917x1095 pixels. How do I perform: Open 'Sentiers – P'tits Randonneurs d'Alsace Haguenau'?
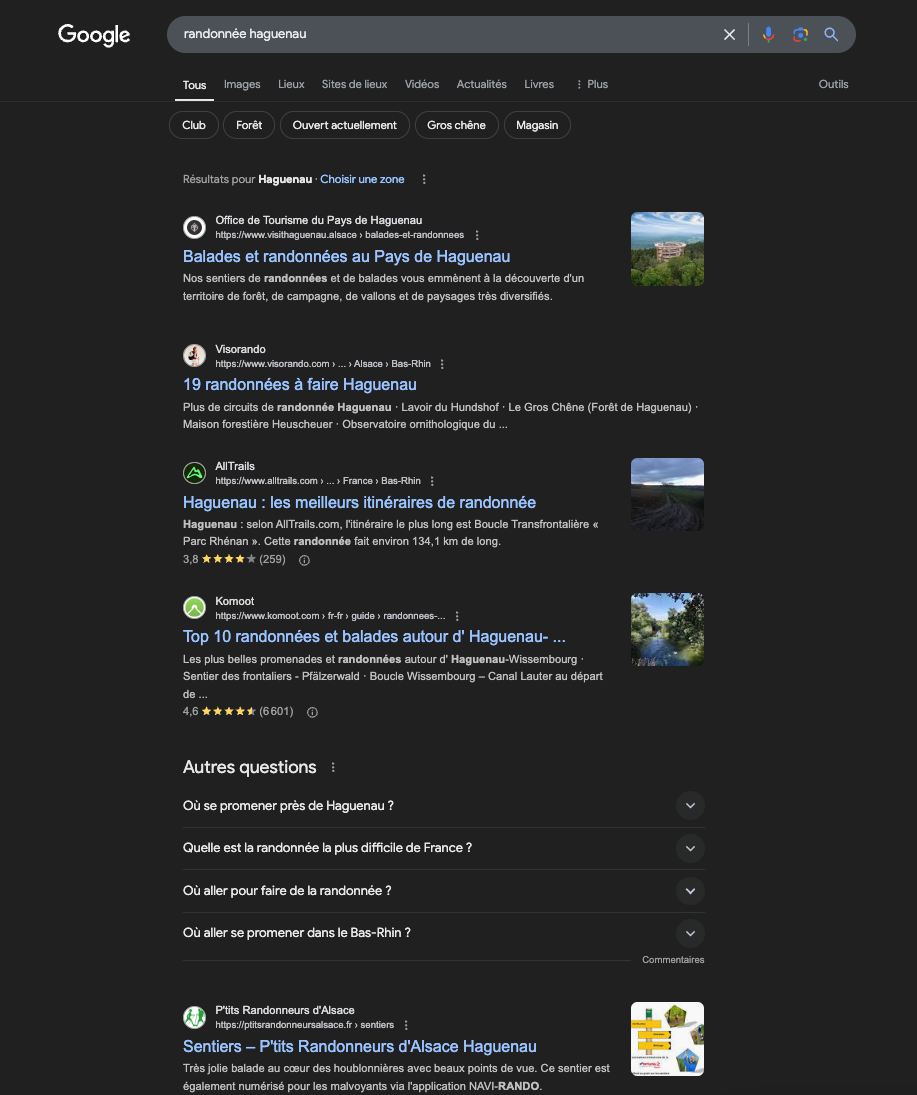point(360,1046)
